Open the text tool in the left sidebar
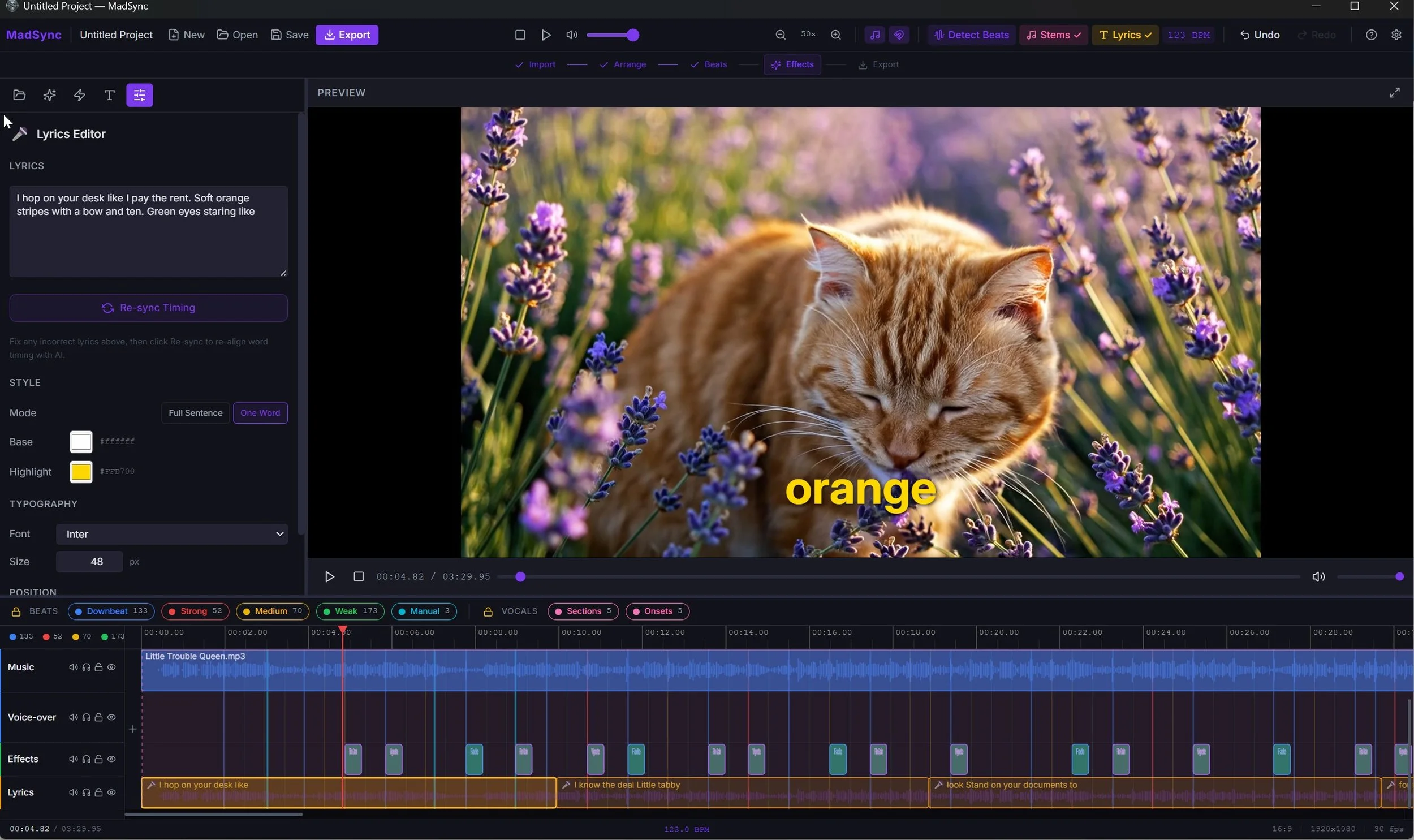The height and width of the screenshot is (840, 1414). [x=109, y=95]
